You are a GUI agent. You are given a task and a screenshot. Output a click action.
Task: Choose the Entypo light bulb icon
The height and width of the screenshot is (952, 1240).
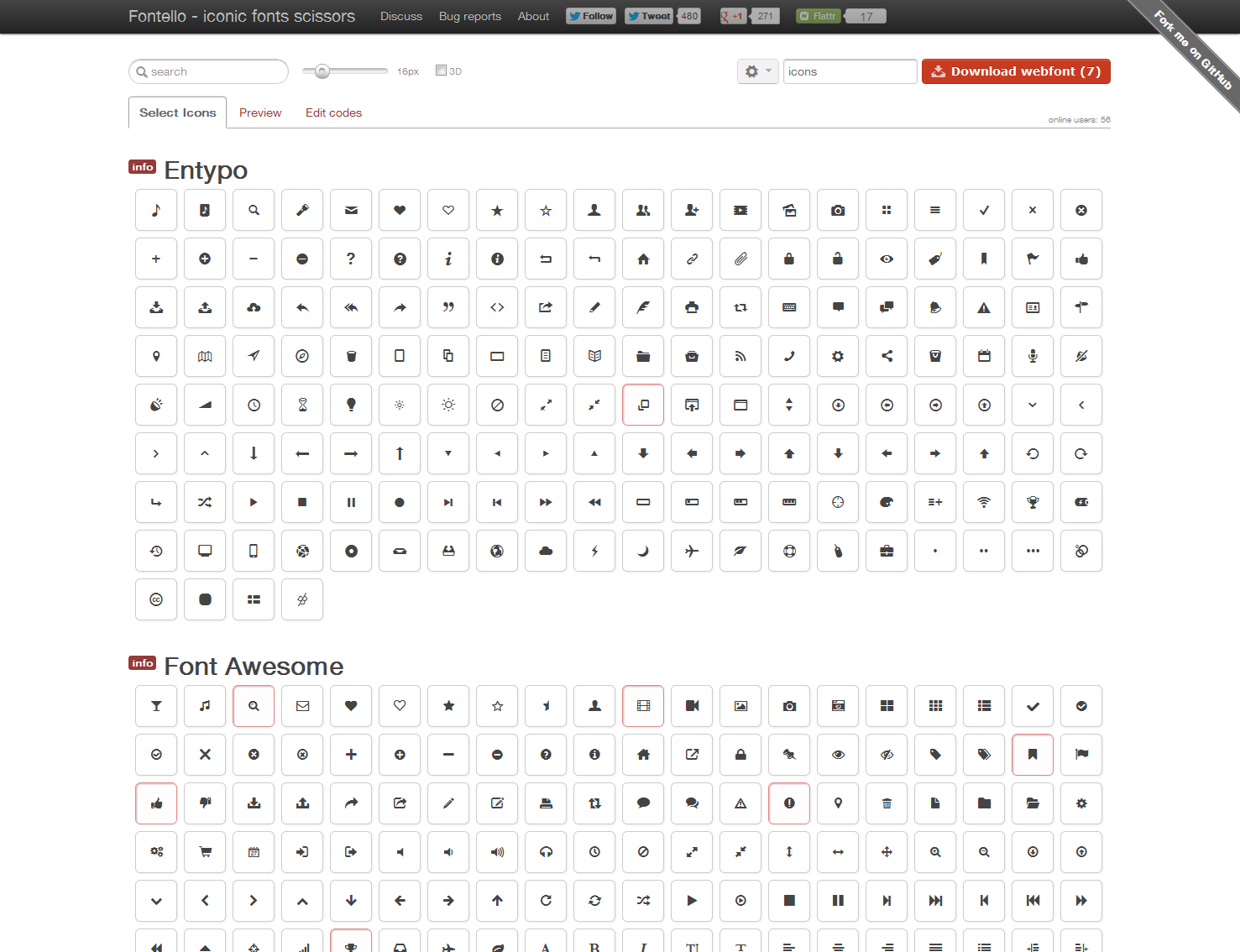351,405
